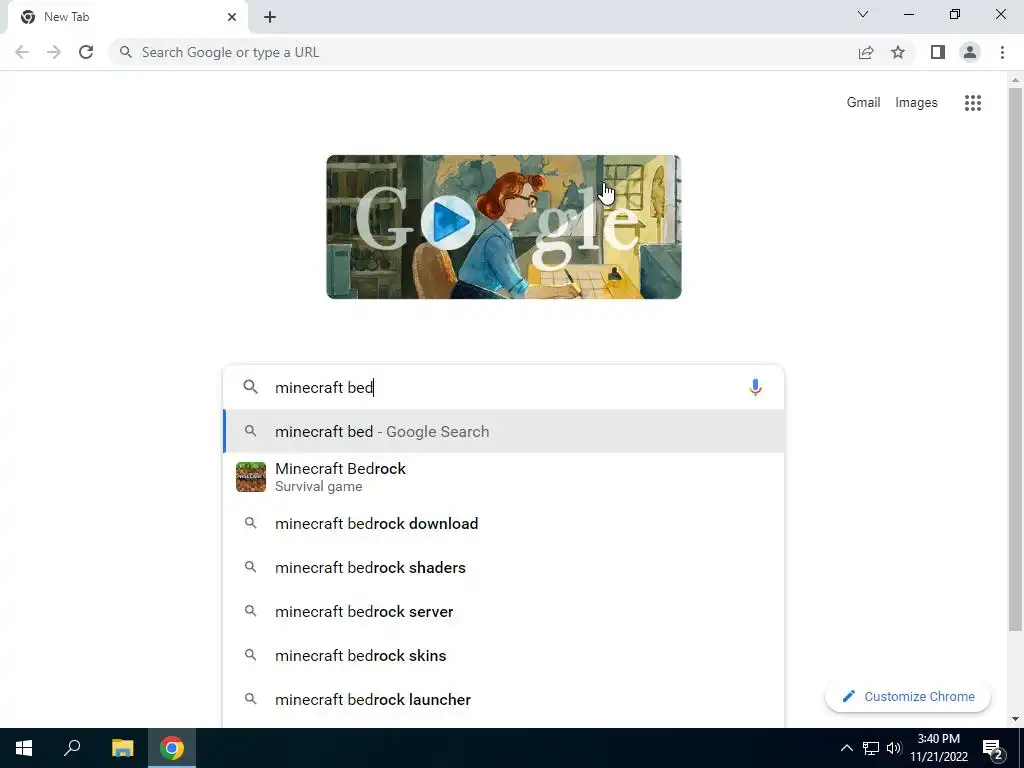Click the browser back arrow
This screenshot has height=768, width=1024.
pyautogui.click(x=22, y=52)
